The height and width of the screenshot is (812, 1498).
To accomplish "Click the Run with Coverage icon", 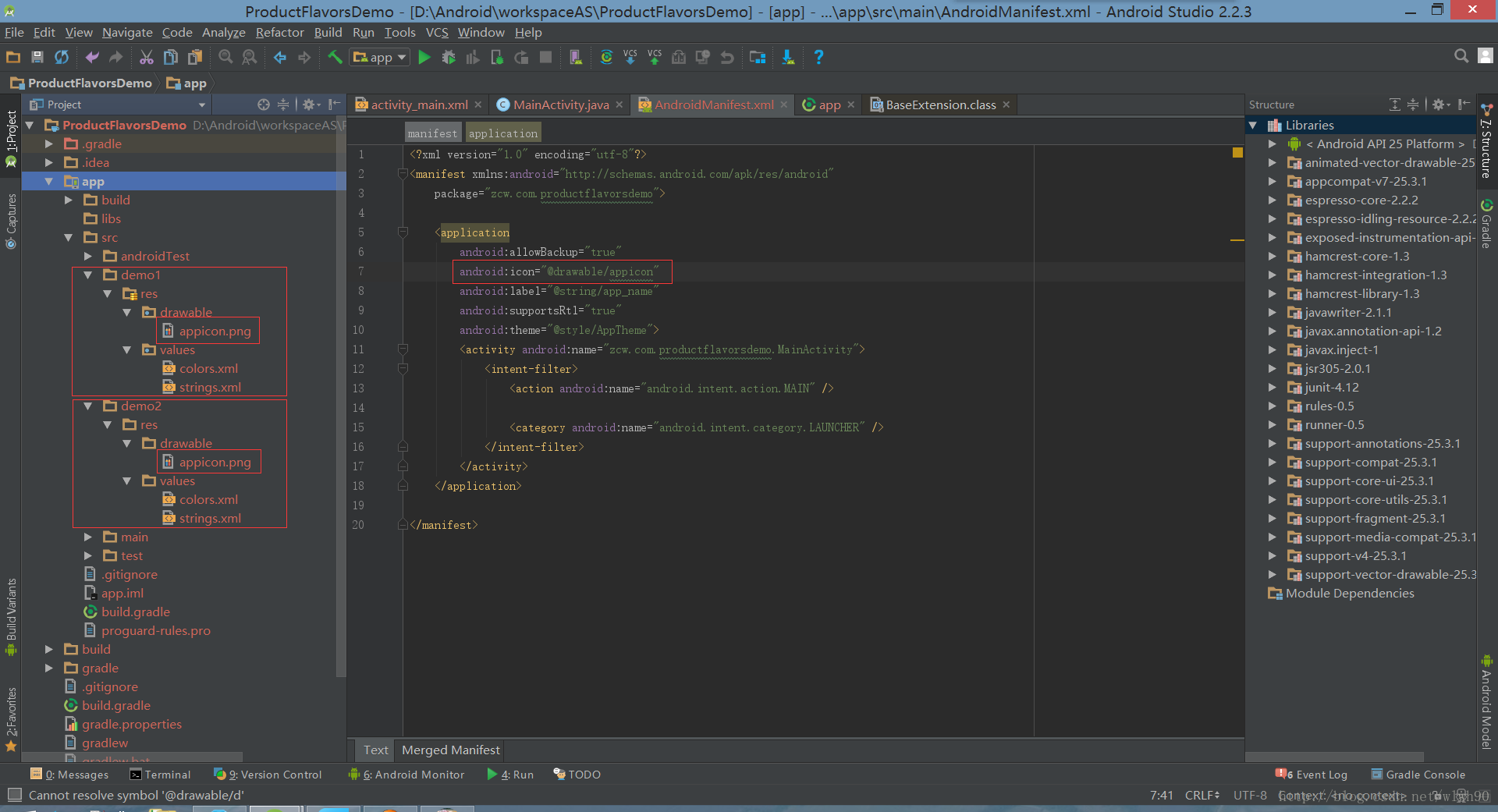I will [x=473, y=57].
